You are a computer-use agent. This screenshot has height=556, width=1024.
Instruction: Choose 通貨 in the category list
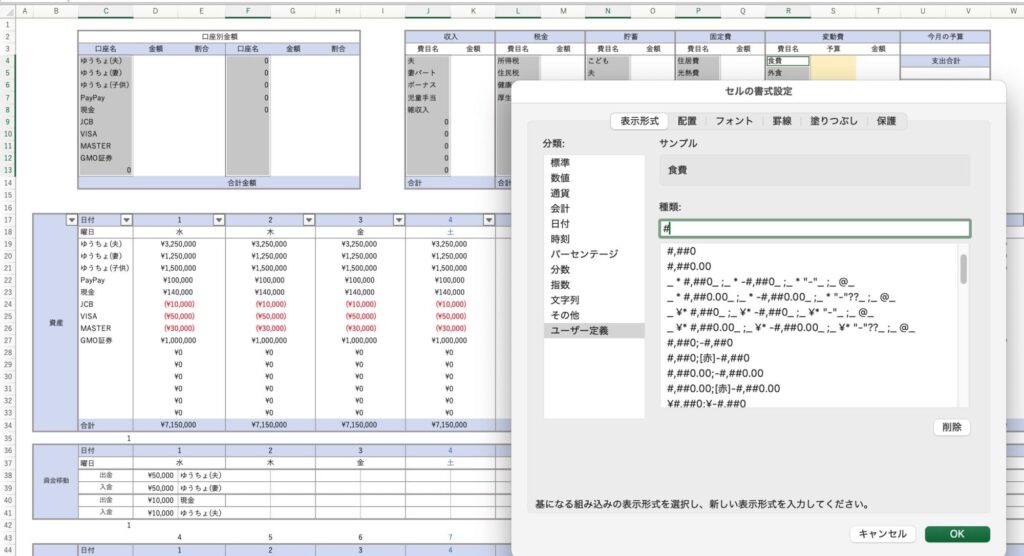pyautogui.click(x=561, y=193)
